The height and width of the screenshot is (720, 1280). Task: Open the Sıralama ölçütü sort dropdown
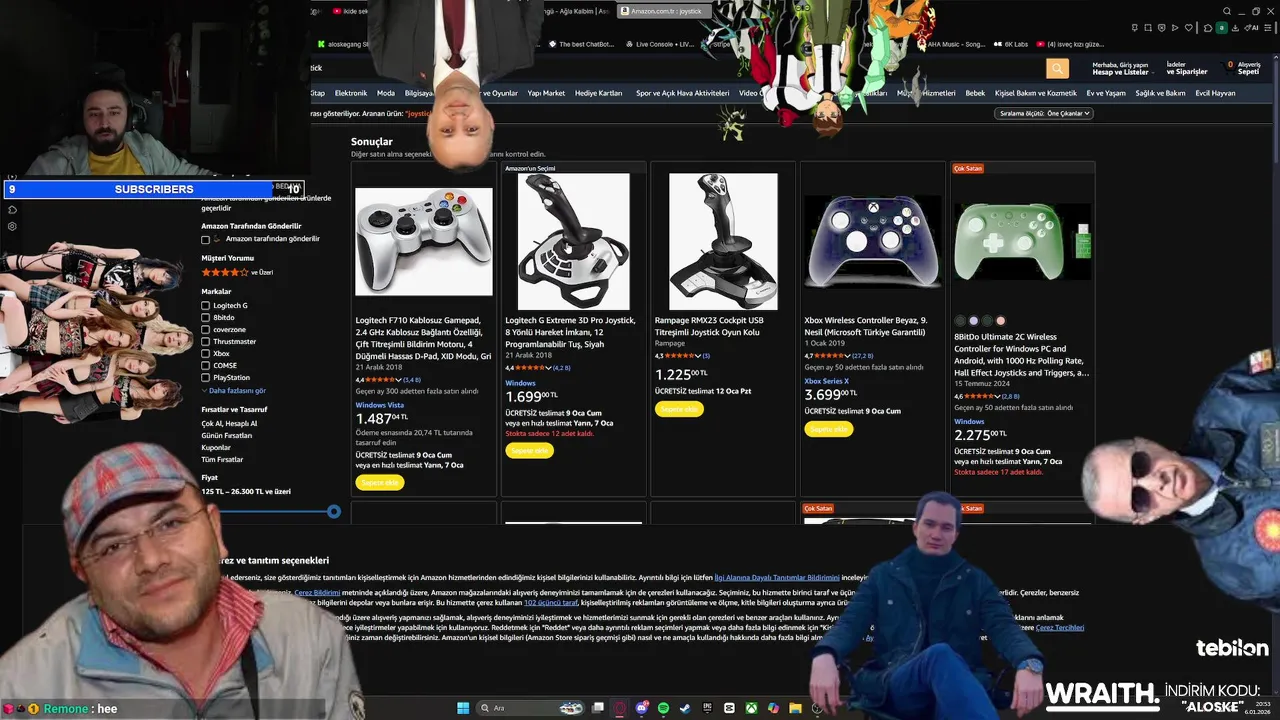pos(1045,113)
